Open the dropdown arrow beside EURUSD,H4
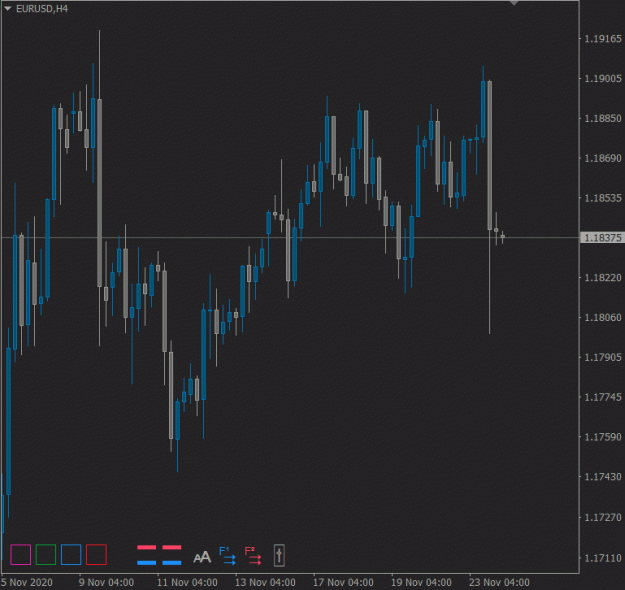 [x=8, y=8]
